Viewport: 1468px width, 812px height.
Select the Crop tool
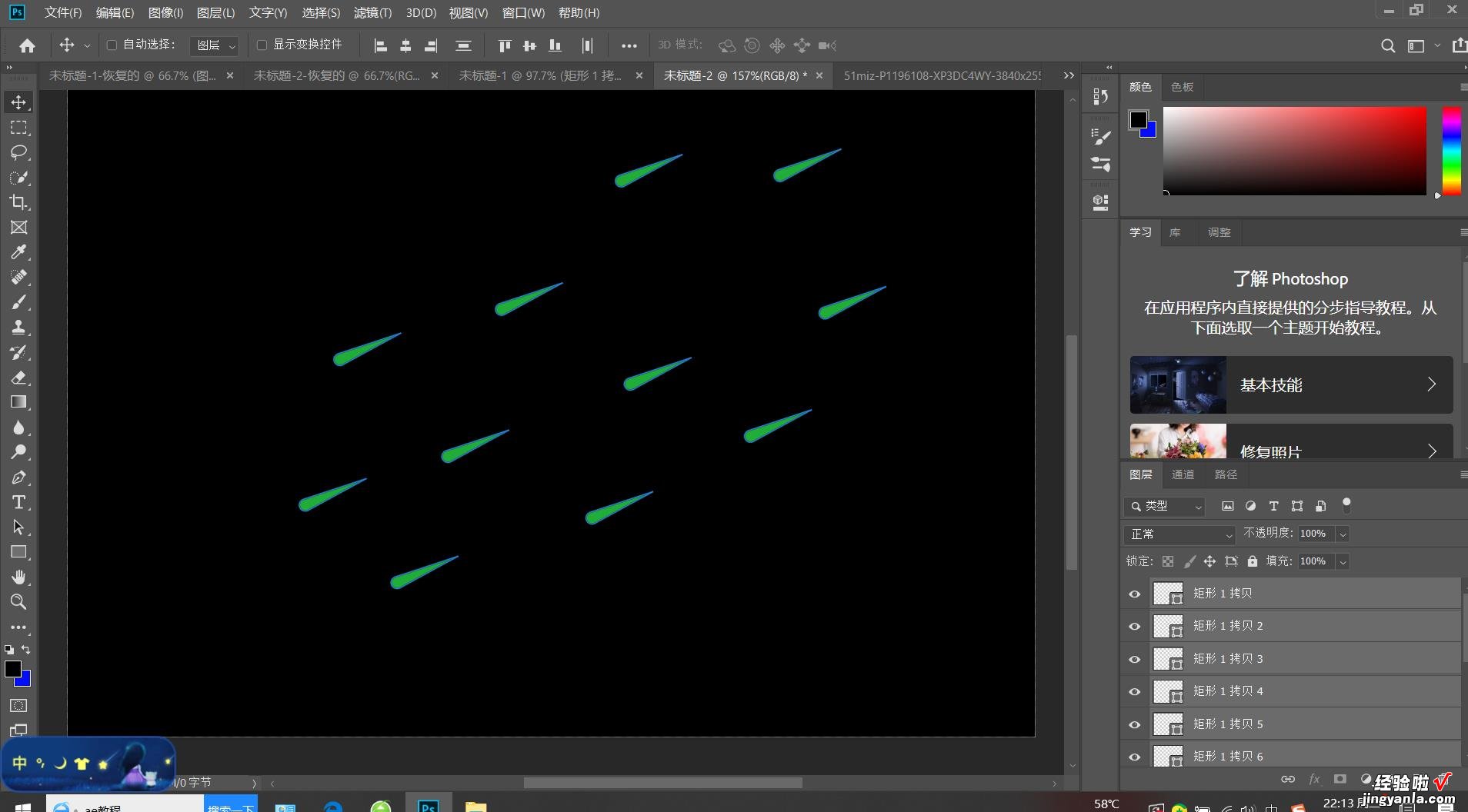point(18,202)
